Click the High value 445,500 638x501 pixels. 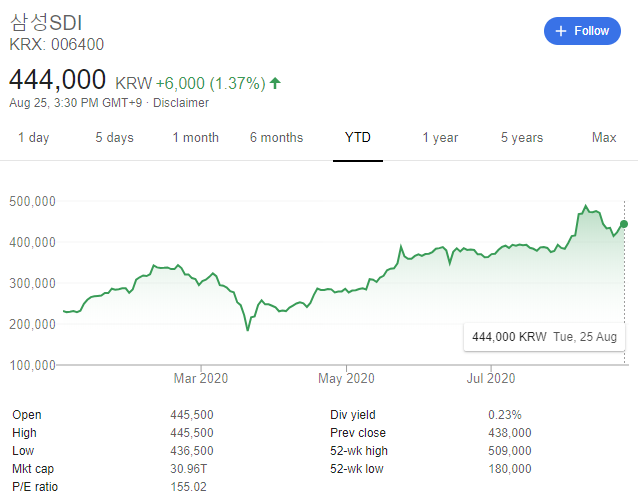click(192, 433)
